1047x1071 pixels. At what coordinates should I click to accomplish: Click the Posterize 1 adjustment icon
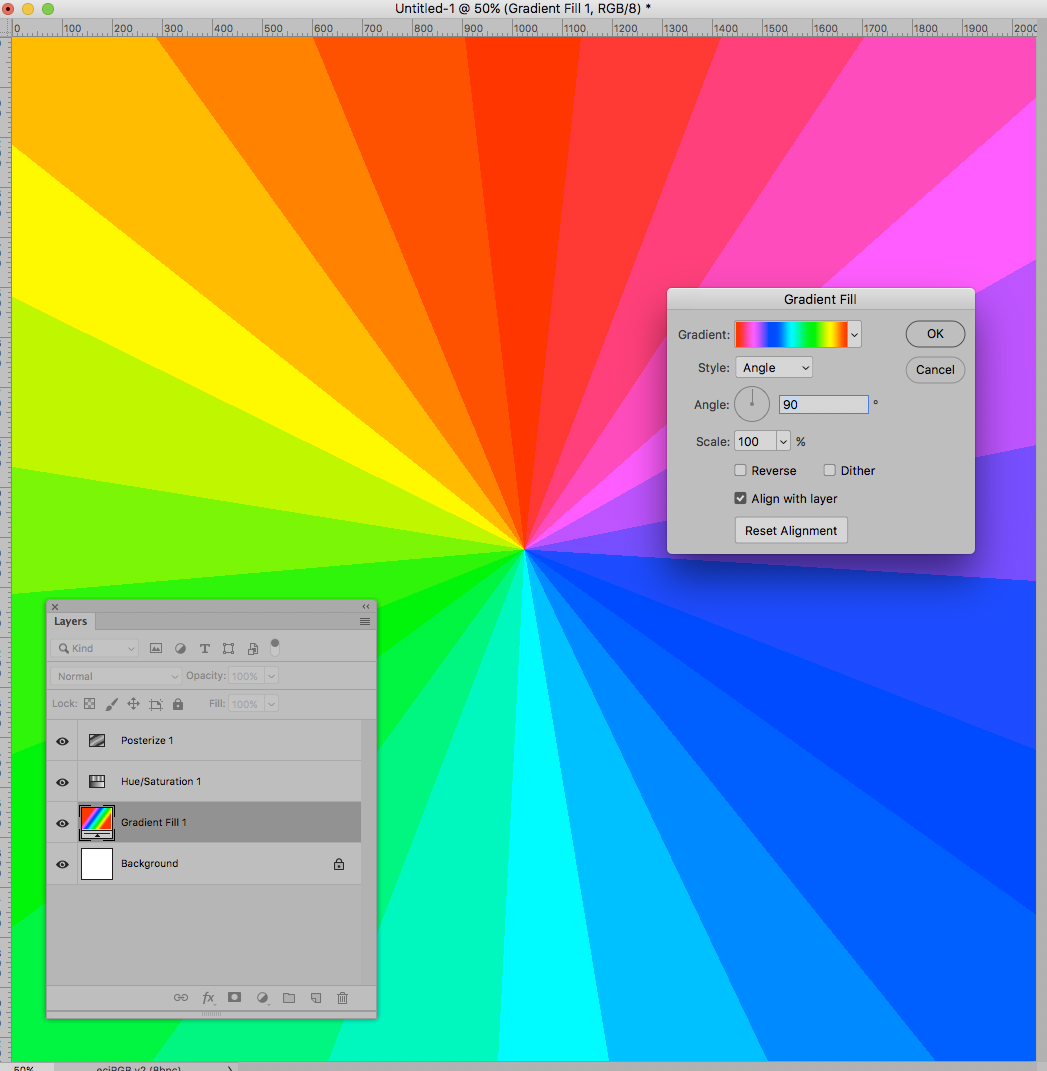(x=97, y=740)
